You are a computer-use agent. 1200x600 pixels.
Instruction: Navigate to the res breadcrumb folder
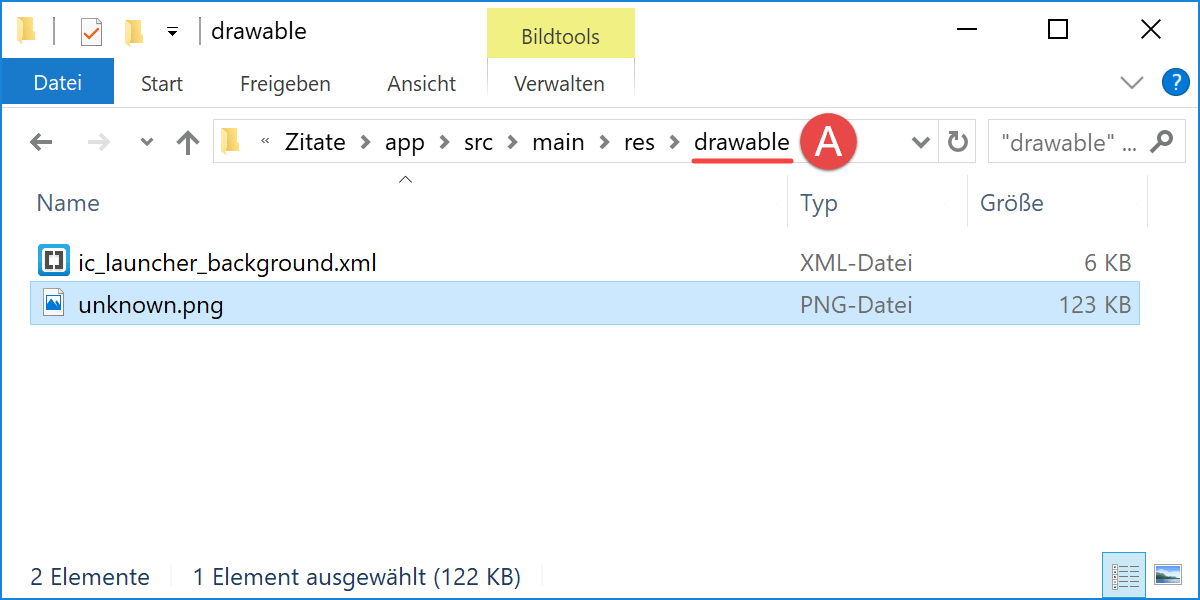coord(639,142)
